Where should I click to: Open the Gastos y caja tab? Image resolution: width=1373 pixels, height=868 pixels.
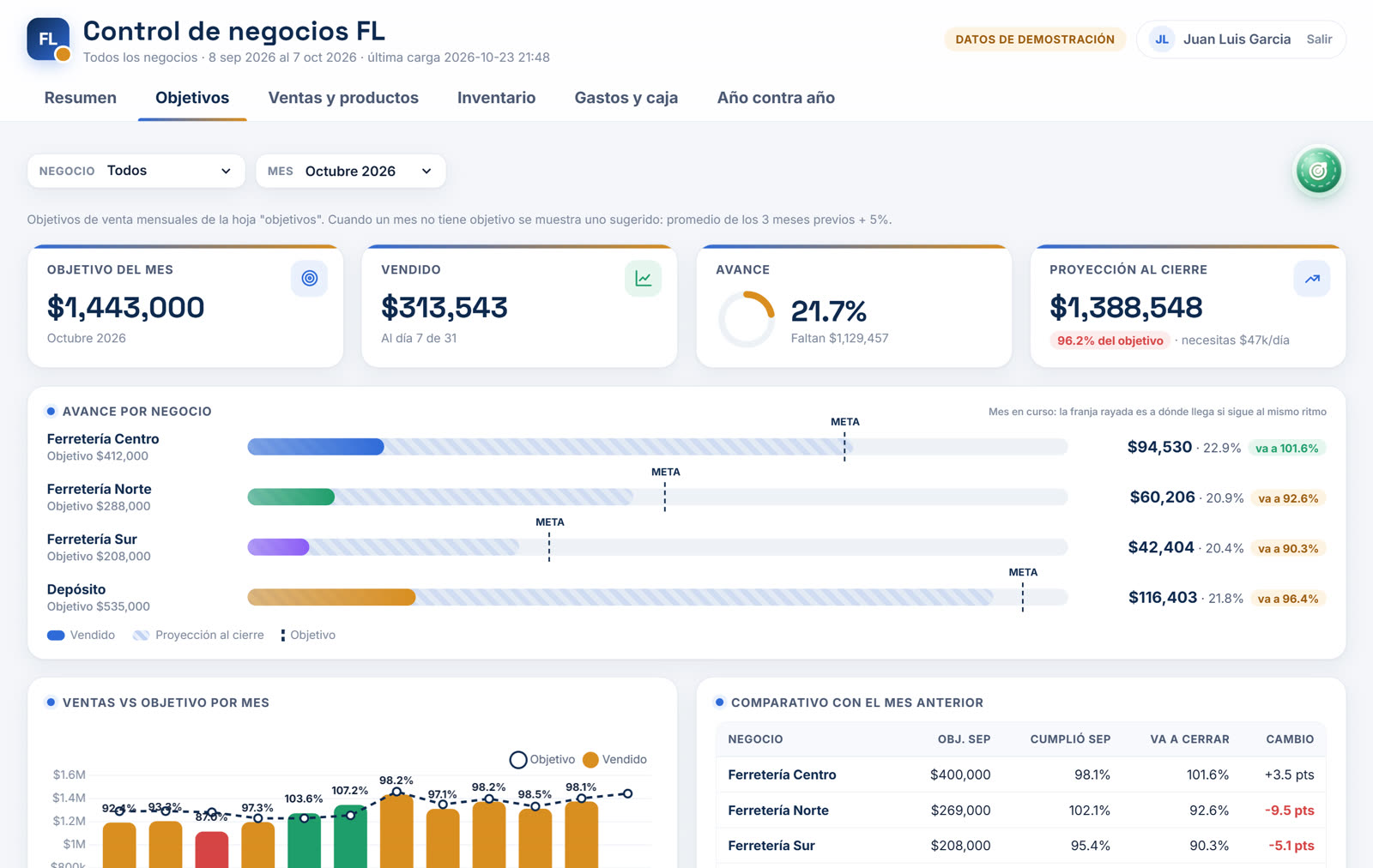click(x=626, y=98)
